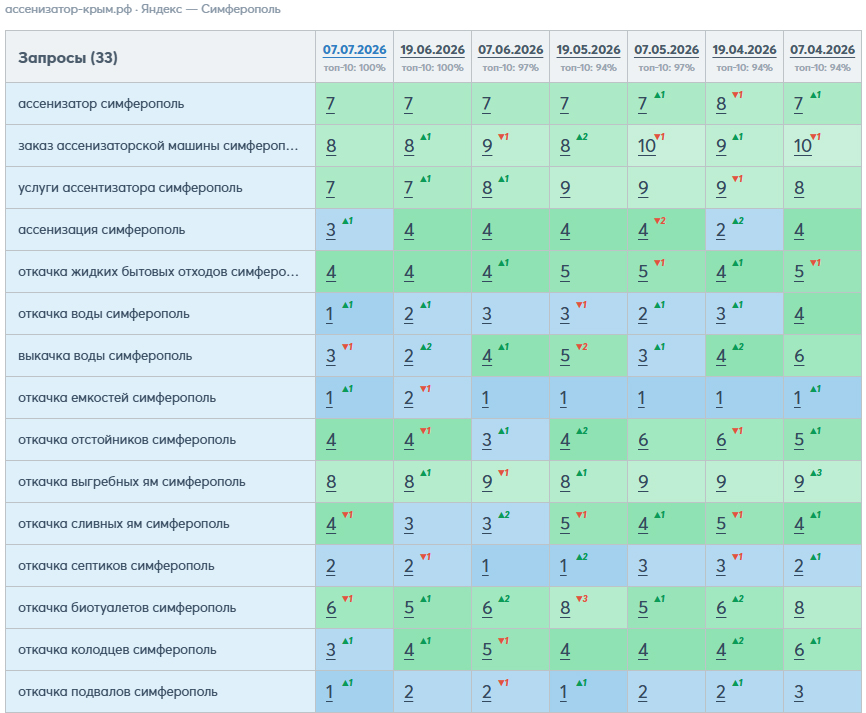
Task: Open position 2 for ассенизация симферополь on 19.04.2026
Action: pyautogui.click(x=721, y=230)
